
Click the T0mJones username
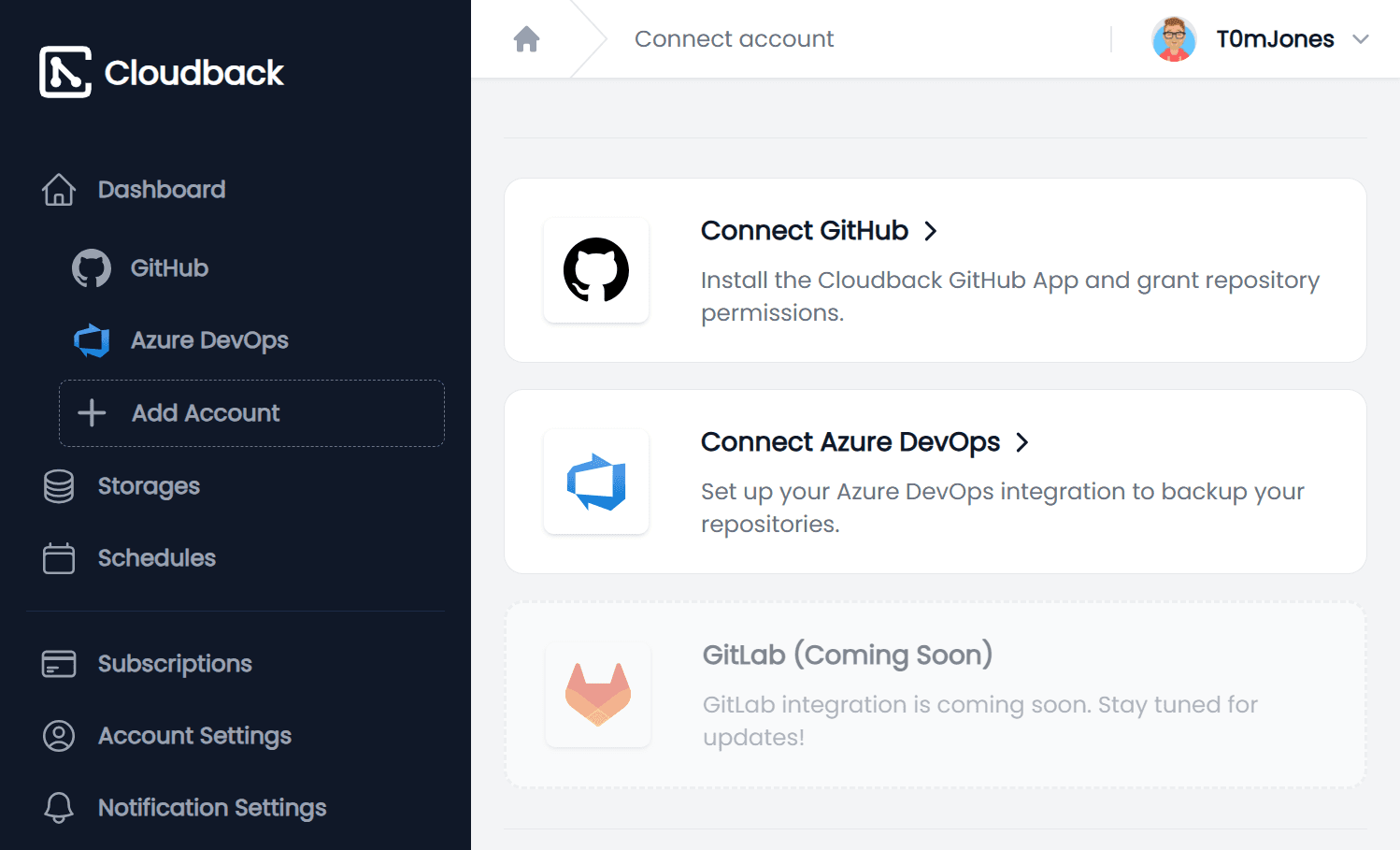[1275, 39]
